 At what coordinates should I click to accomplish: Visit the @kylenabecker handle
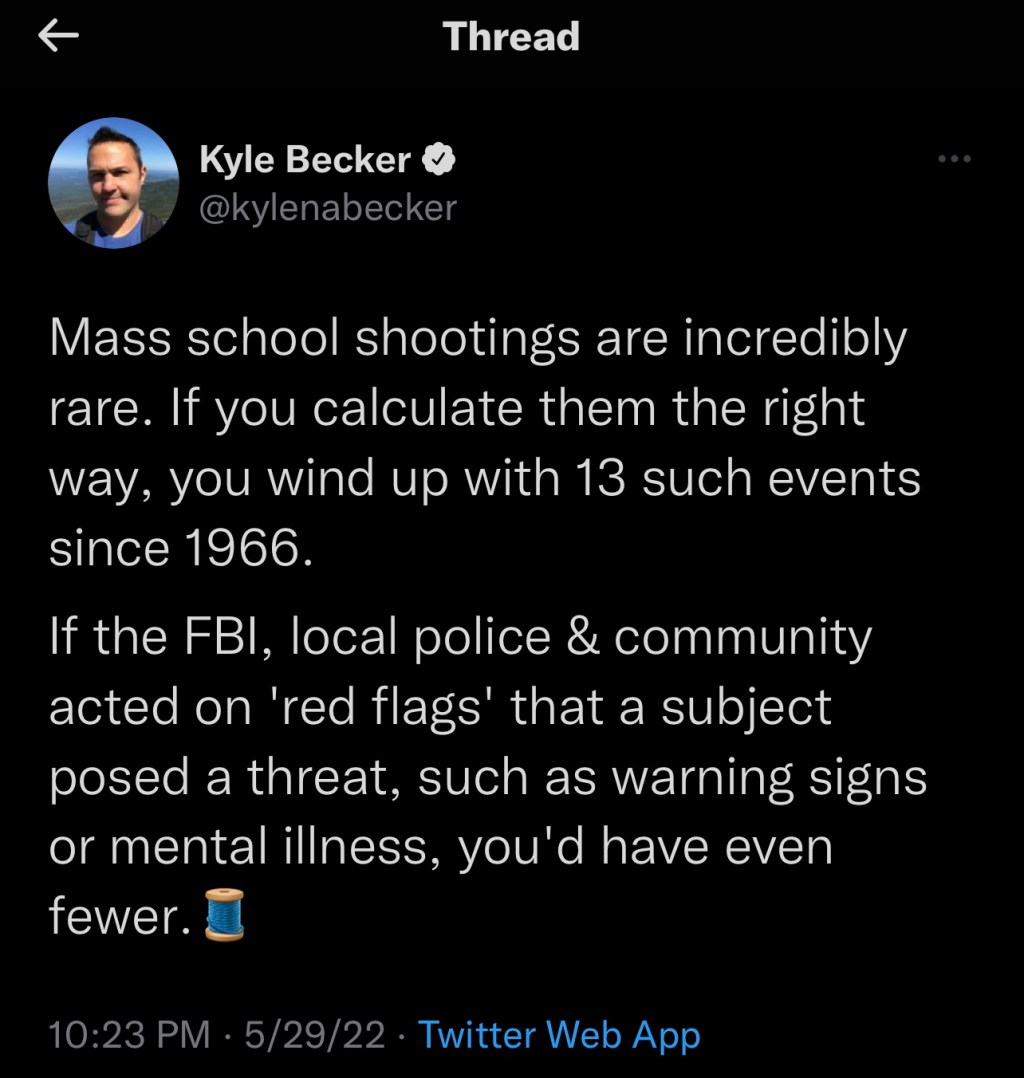click(x=328, y=207)
